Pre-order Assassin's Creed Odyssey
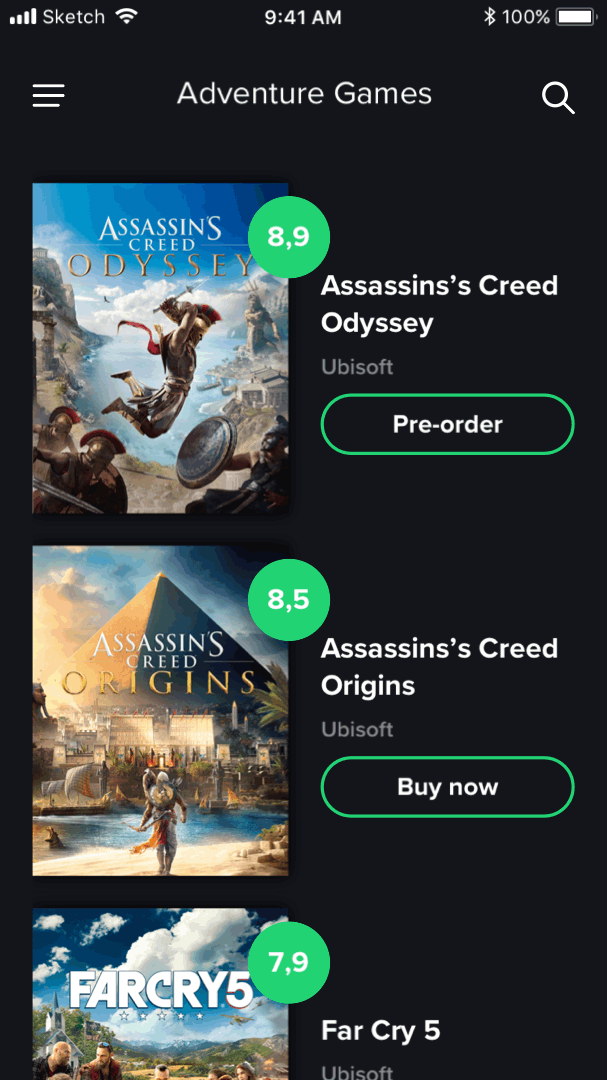 point(448,424)
